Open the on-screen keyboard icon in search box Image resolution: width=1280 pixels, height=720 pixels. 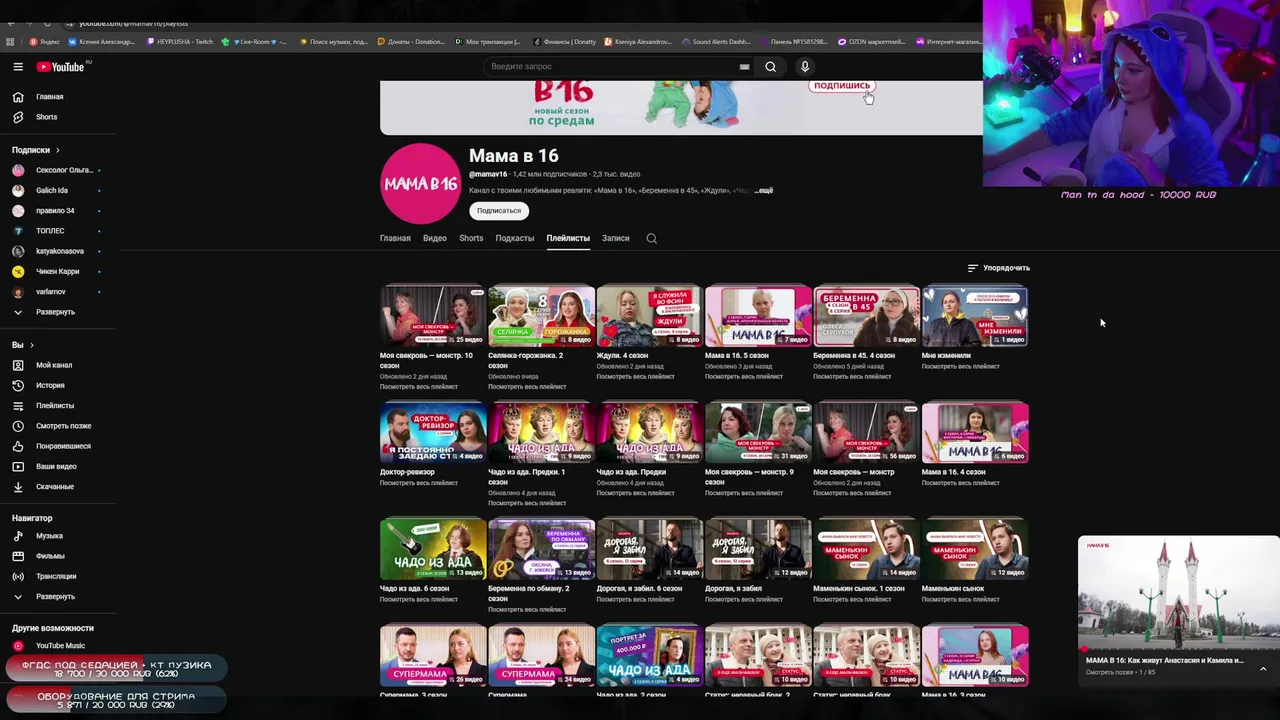(744, 67)
